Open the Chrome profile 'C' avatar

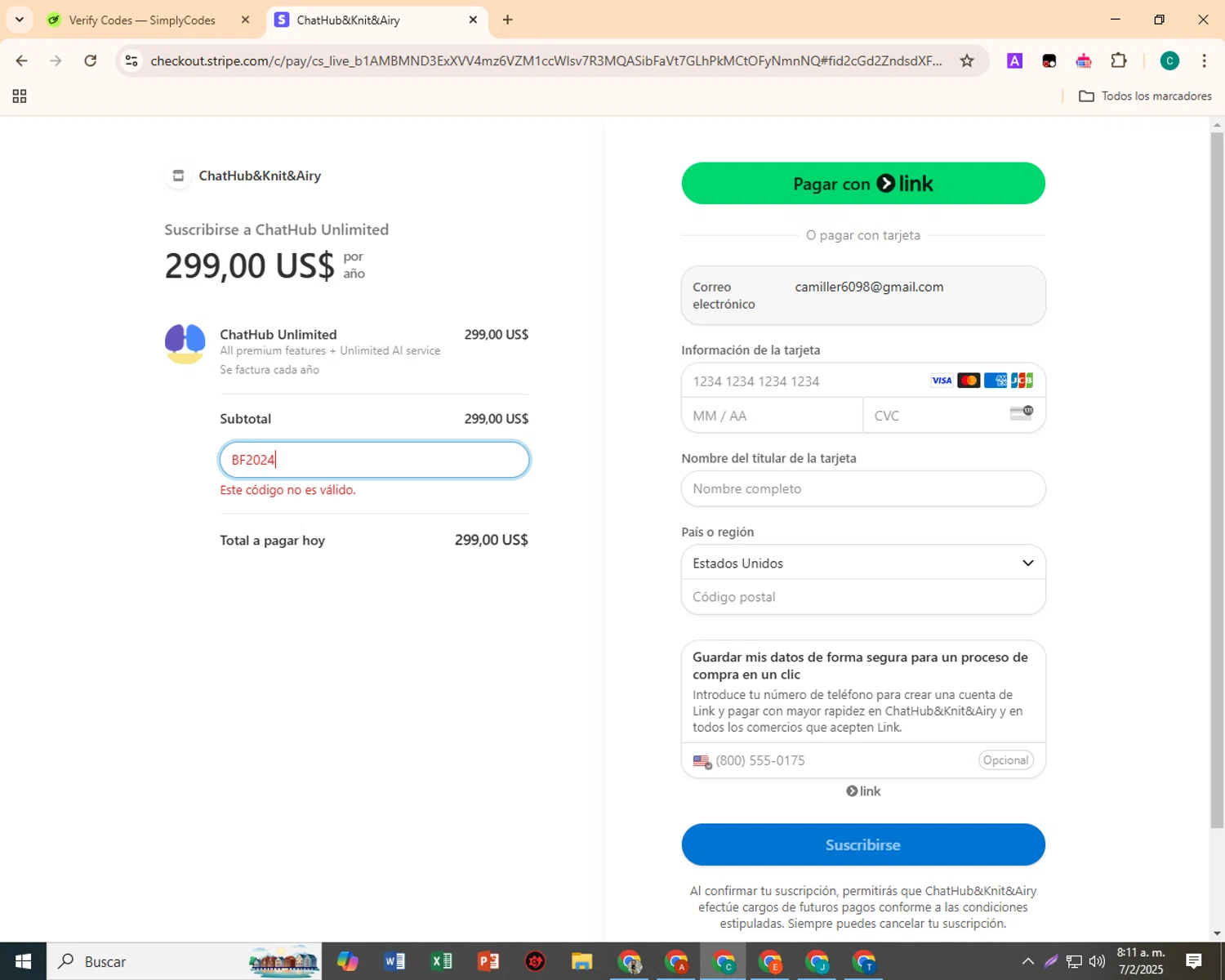point(1169,60)
